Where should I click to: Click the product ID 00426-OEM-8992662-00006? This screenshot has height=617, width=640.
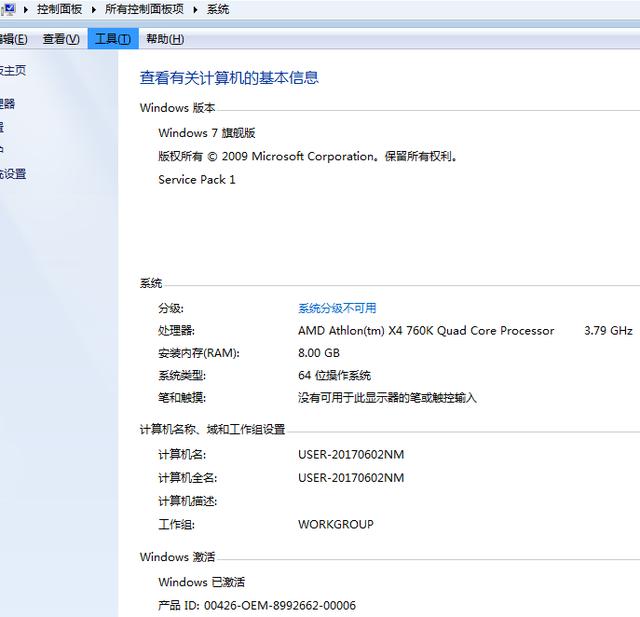(279, 605)
